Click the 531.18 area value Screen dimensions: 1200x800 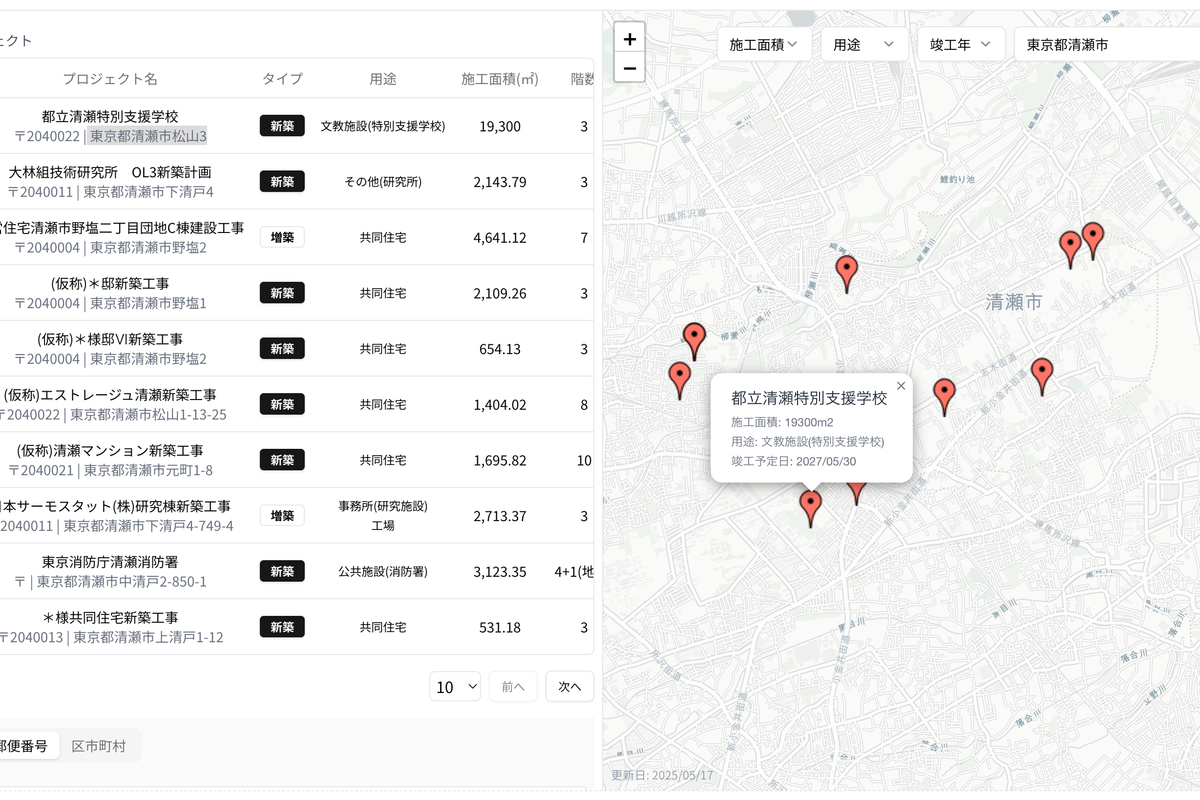coord(500,627)
